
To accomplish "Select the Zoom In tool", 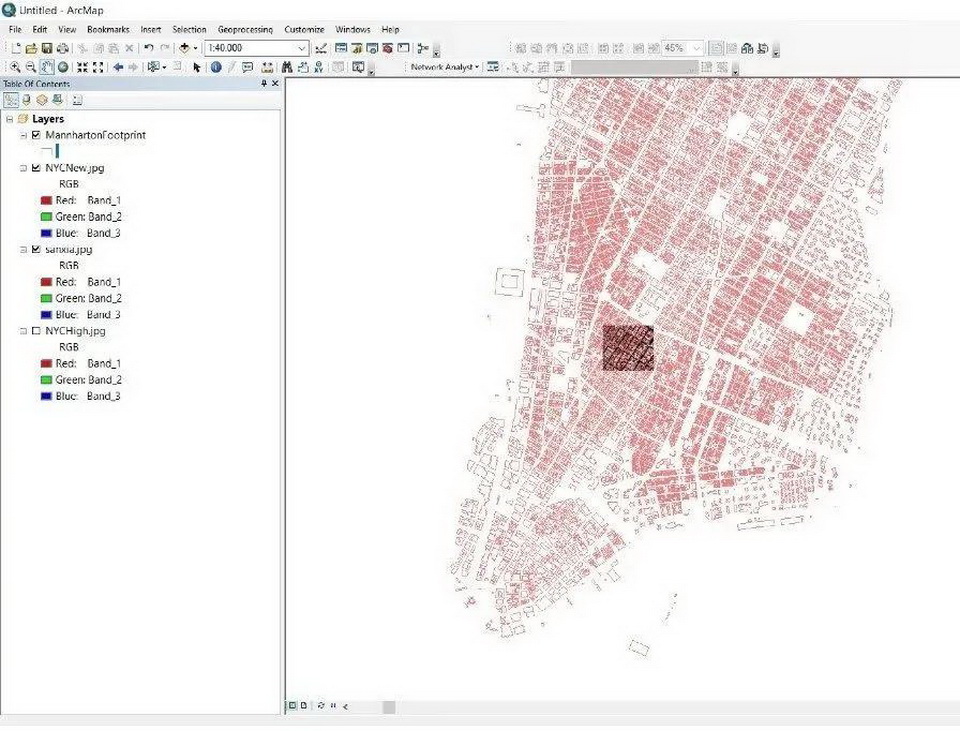I will click(x=15, y=67).
